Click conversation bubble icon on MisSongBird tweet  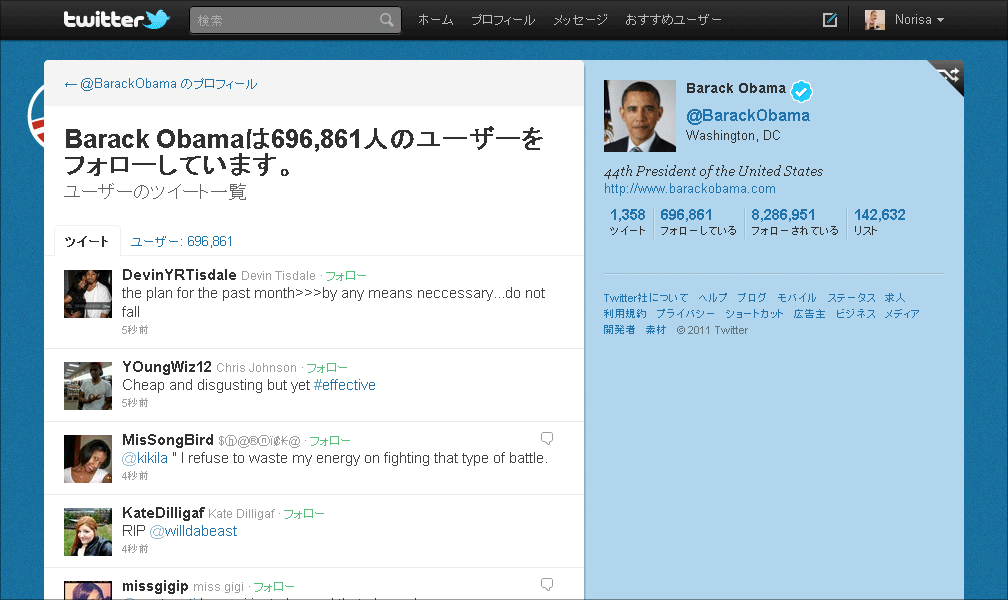[547, 439]
